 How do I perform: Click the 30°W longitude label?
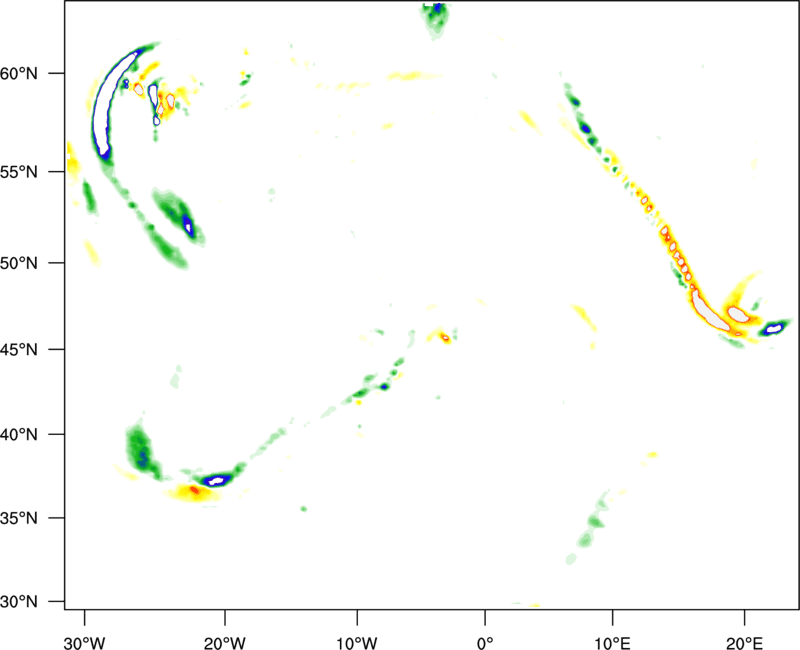[84, 642]
